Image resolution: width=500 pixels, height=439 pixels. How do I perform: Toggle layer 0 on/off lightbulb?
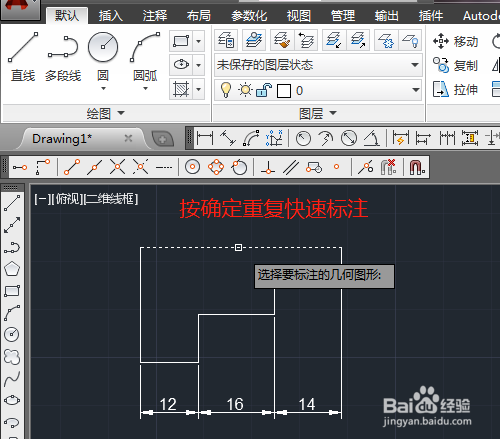[226, 90]
